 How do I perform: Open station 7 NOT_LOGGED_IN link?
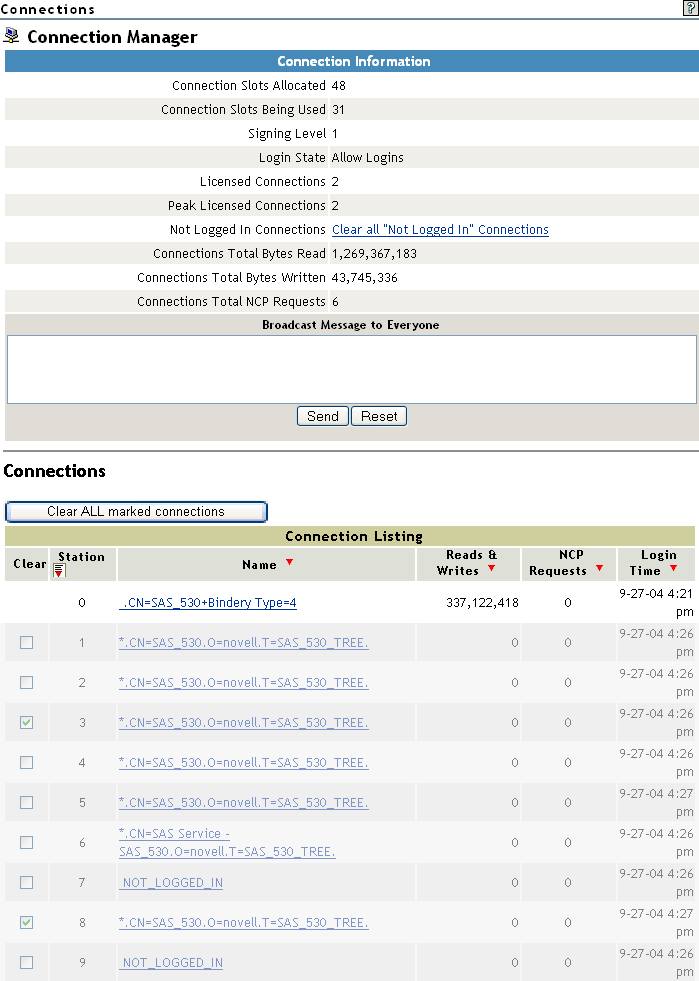[171, 883]
